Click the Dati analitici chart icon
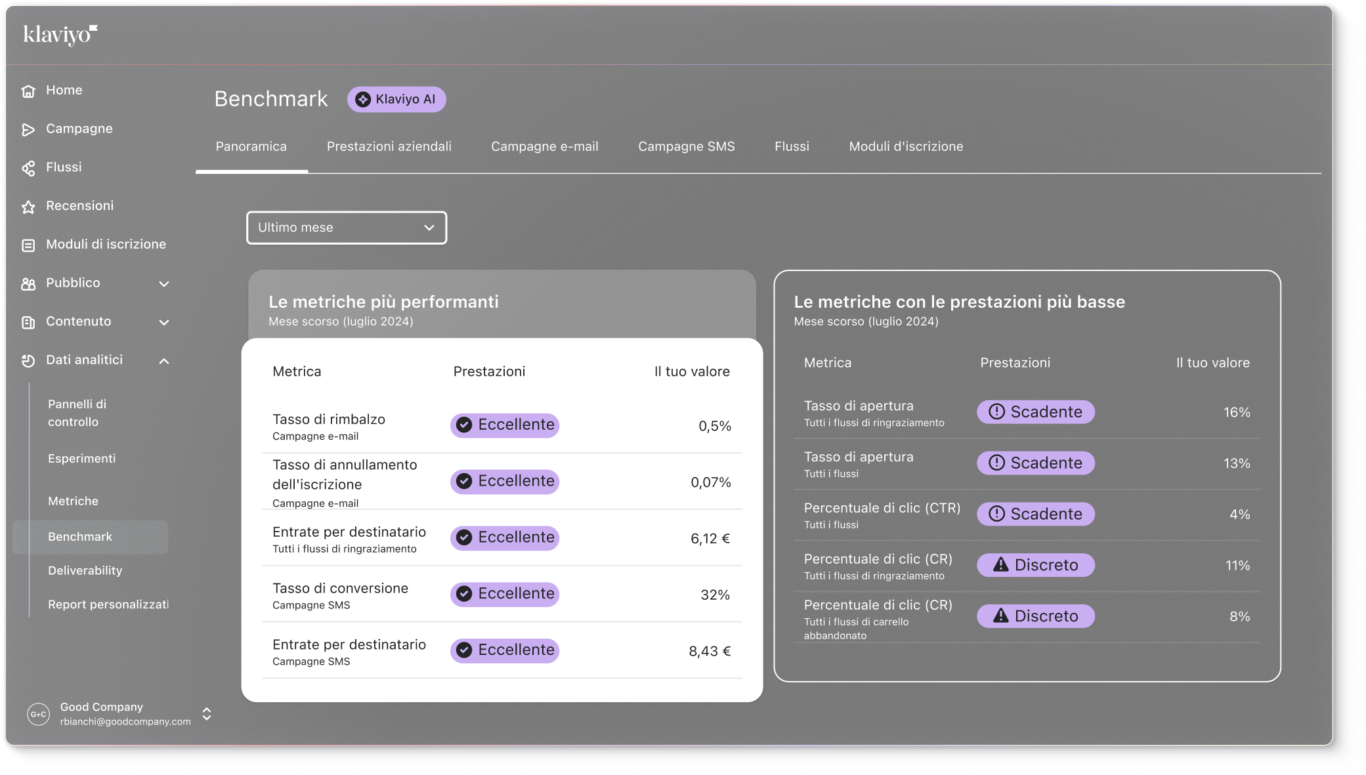The width and height of the screenshot is (1366, 775). [28, 361]
